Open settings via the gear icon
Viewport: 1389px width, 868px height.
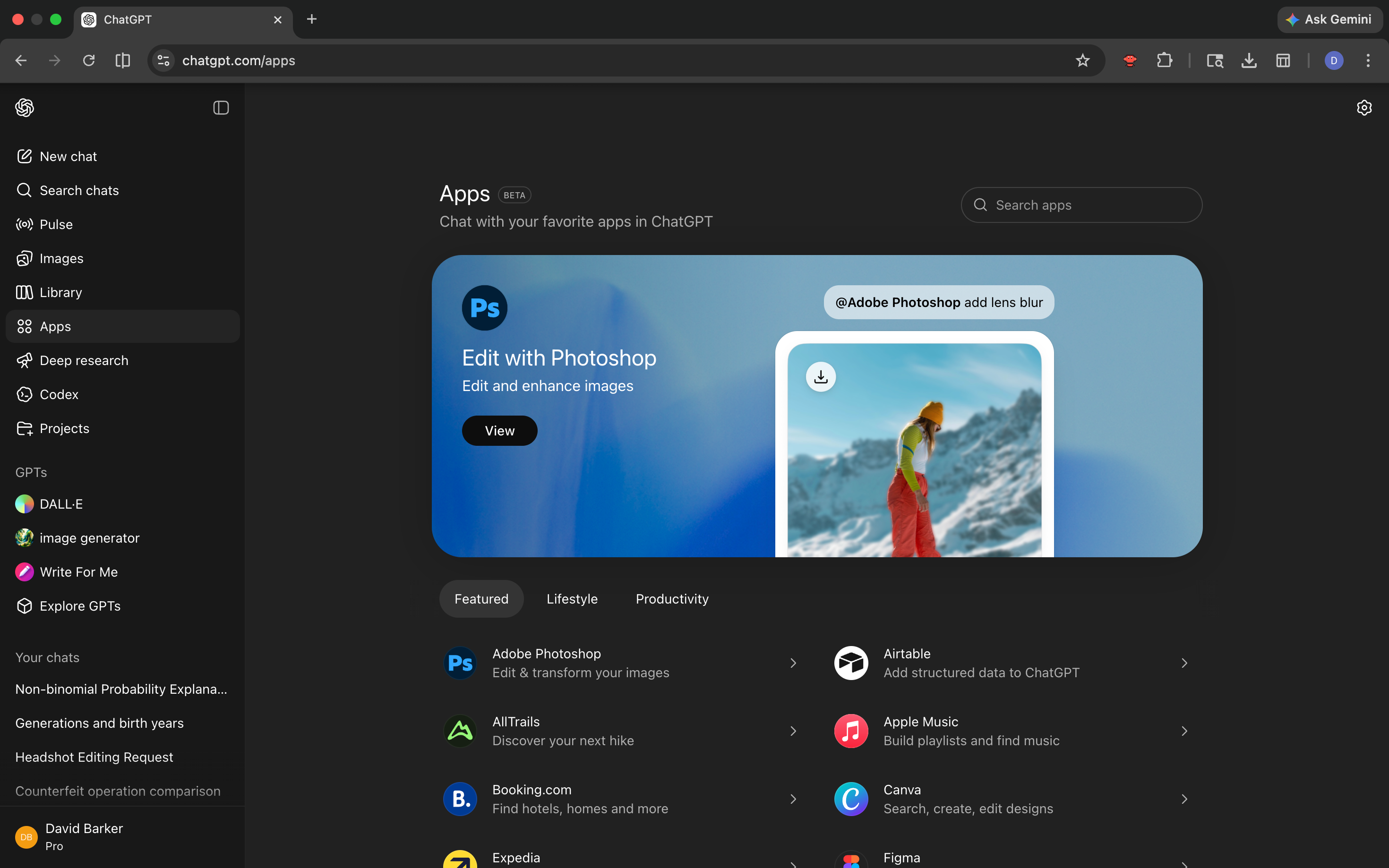click(x=1364, y=108)
